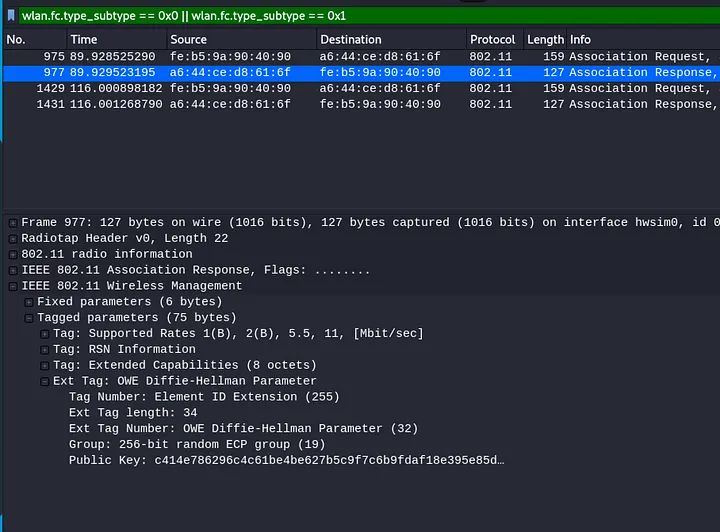The image size is (720, 532).
Task: Sort packets by the Time column header
Action: 84,39
